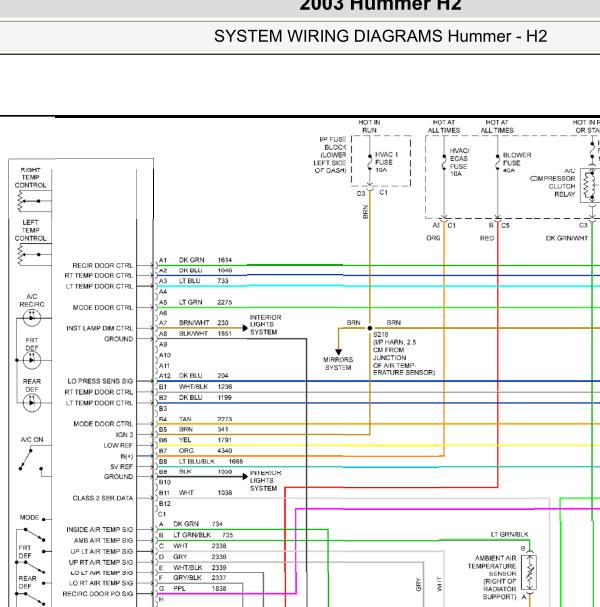Select the 'UP LT AIR TEMP SIG' label

tap(101, 551)
